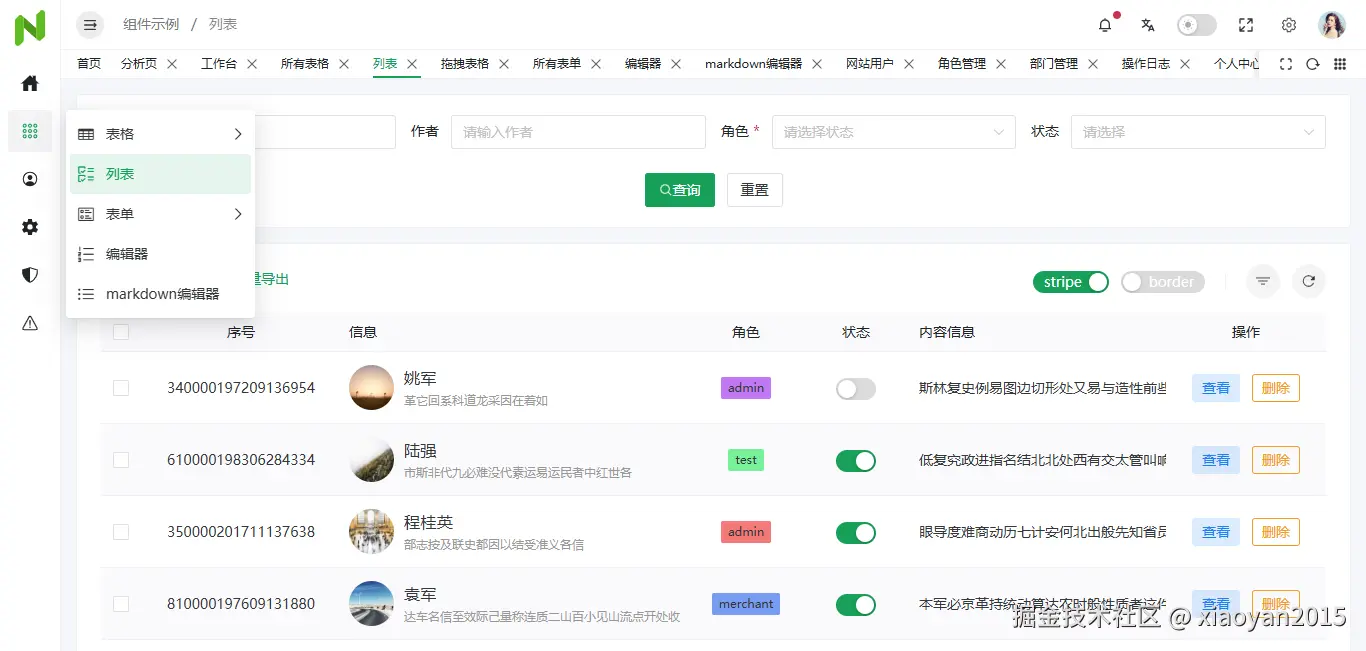
Task: Check the select-all header checkbox
Action: point(121,332)
